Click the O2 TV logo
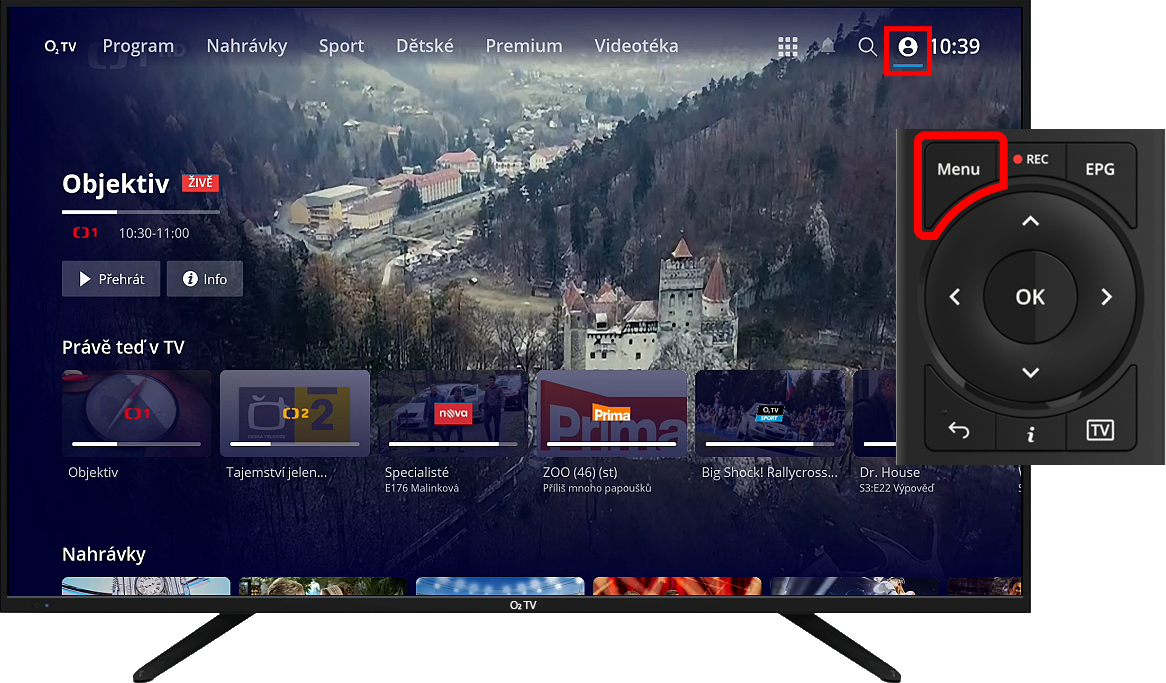 (x=61, y=46)
